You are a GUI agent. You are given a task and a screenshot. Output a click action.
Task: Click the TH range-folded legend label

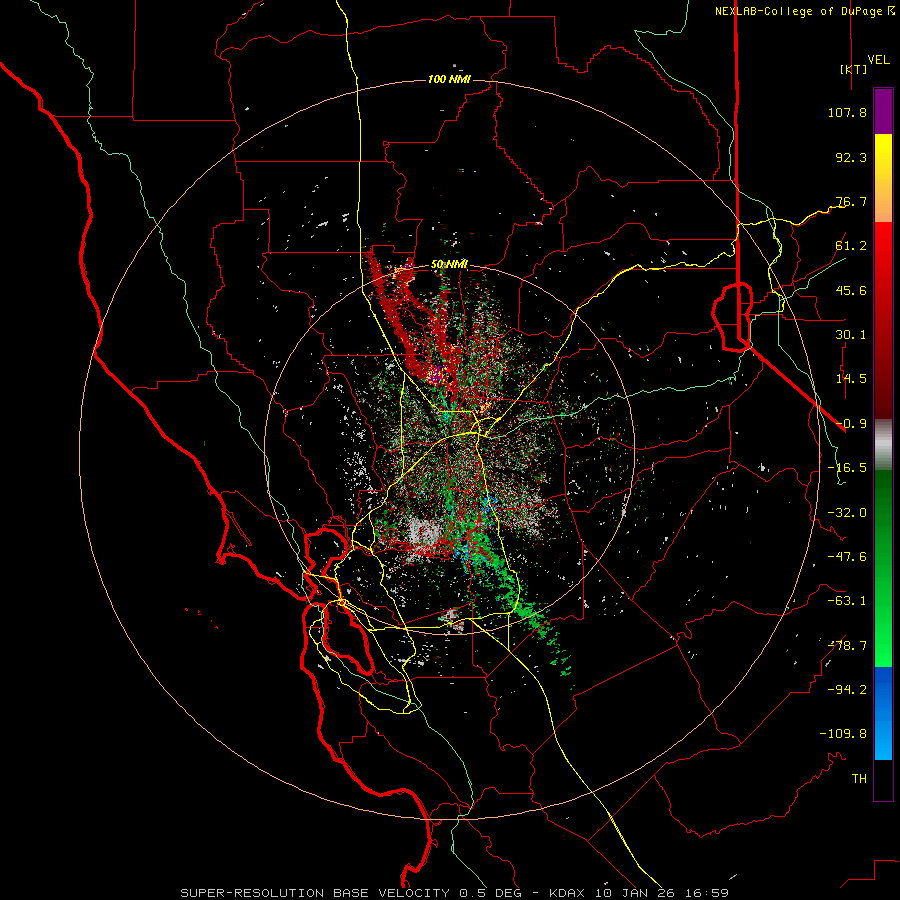point(859,779)
